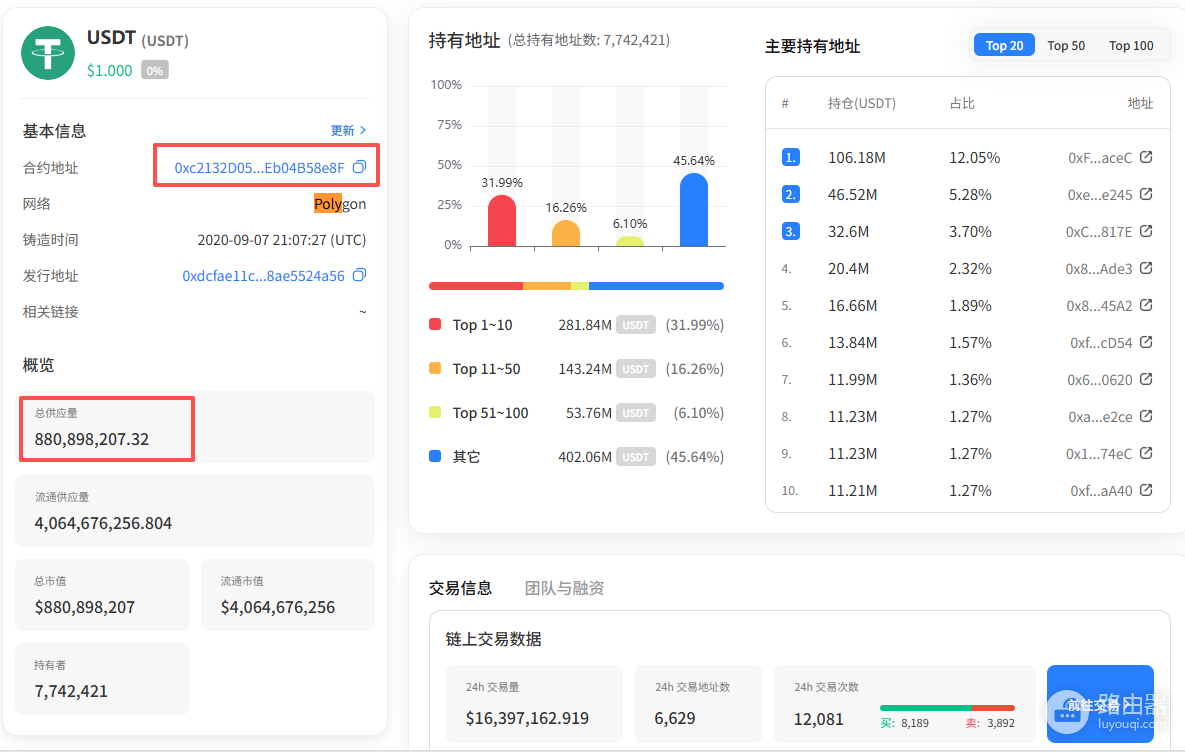This screenshot has width=1185, height=752.
Task: Open external link for address 0xe...e245
Action: click(1146, 194)
